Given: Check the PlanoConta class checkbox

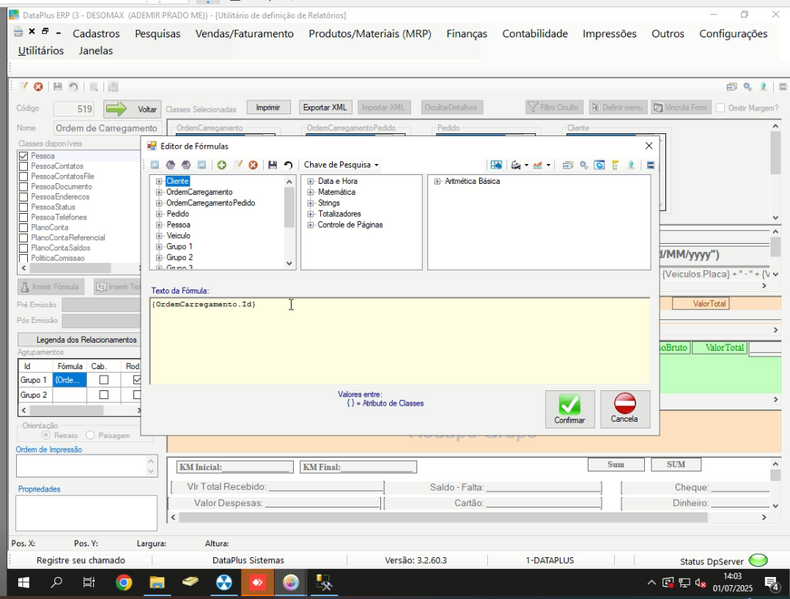Looking at the screenshot, I should [23, 227].
